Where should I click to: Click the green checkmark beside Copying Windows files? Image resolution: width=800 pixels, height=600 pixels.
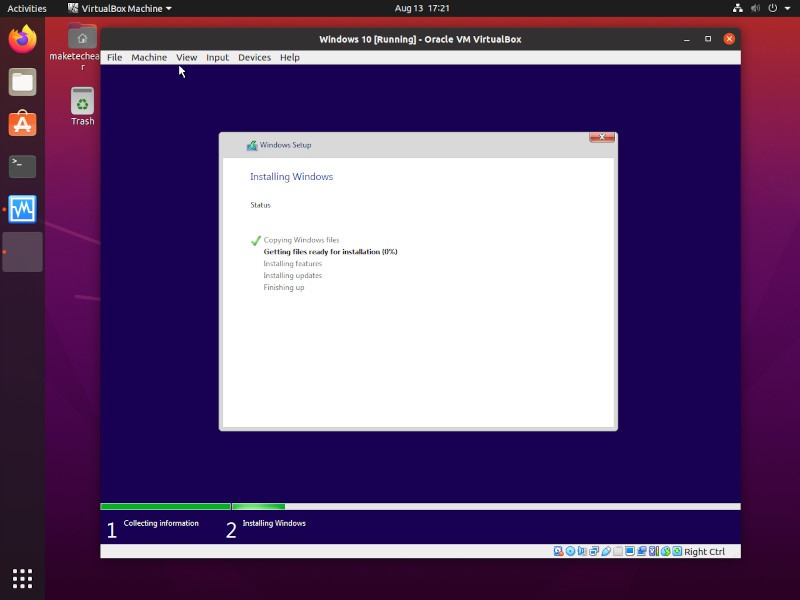(256, 240)
